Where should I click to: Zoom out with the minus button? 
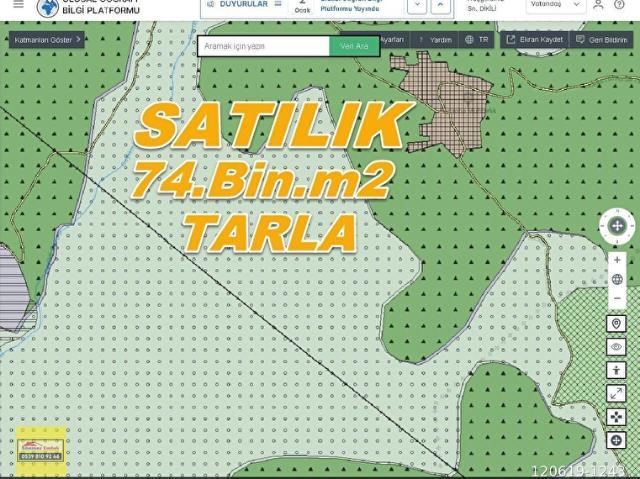tap(617, 299)
